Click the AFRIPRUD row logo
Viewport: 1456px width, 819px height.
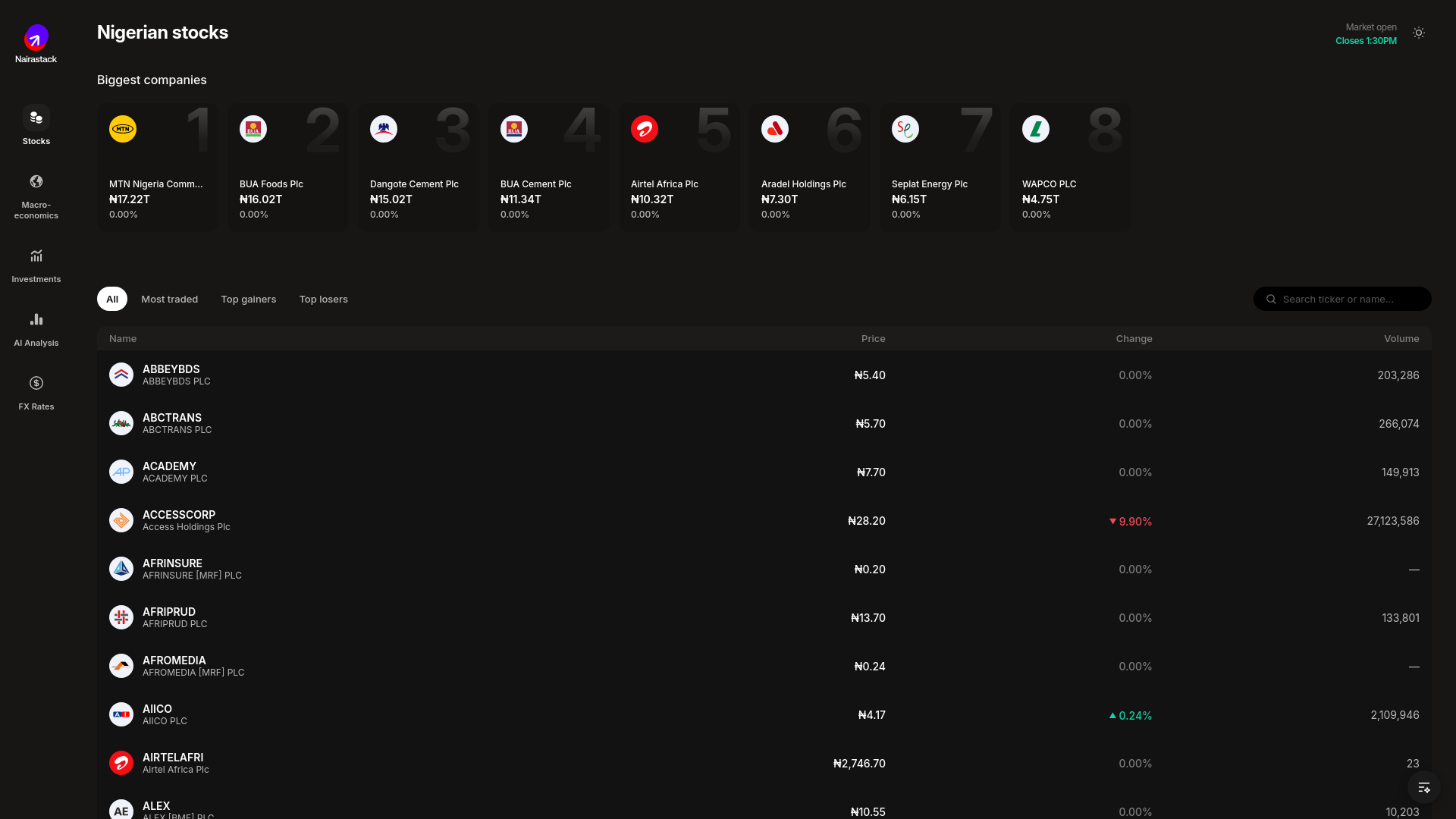pyautogui.click(x=121, y=617)
